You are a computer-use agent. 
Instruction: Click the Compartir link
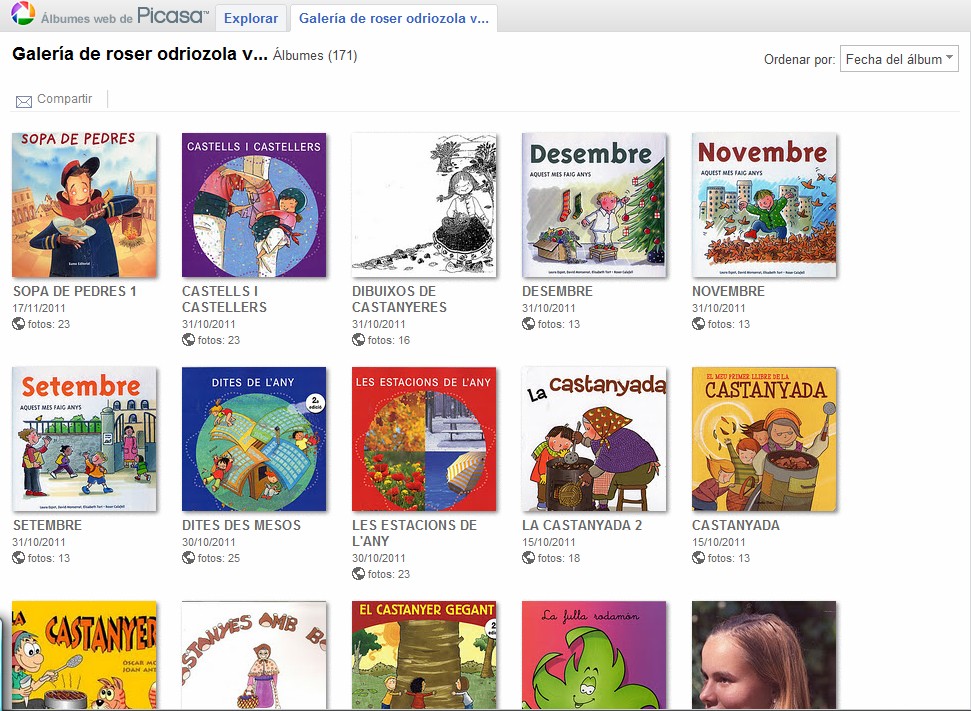[x=64, y=98]
